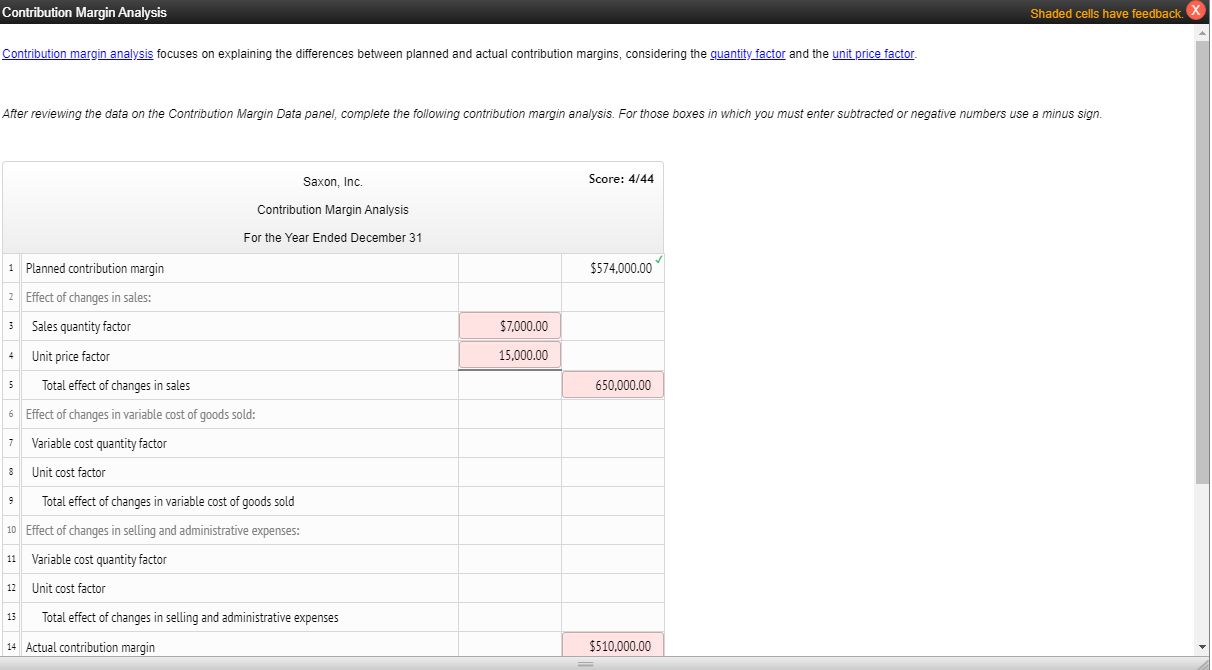Click the Planned contribution margin amount cell
The height and width of the screenshot is (670, 1212).
(x=612, y=267)
